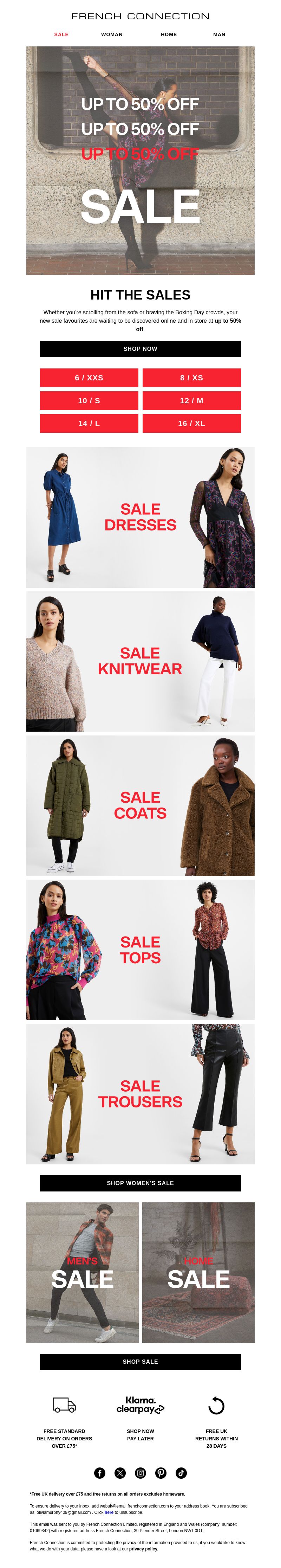Select size 6 / XXS button
Screen dimensions: 281x1568
90,377
